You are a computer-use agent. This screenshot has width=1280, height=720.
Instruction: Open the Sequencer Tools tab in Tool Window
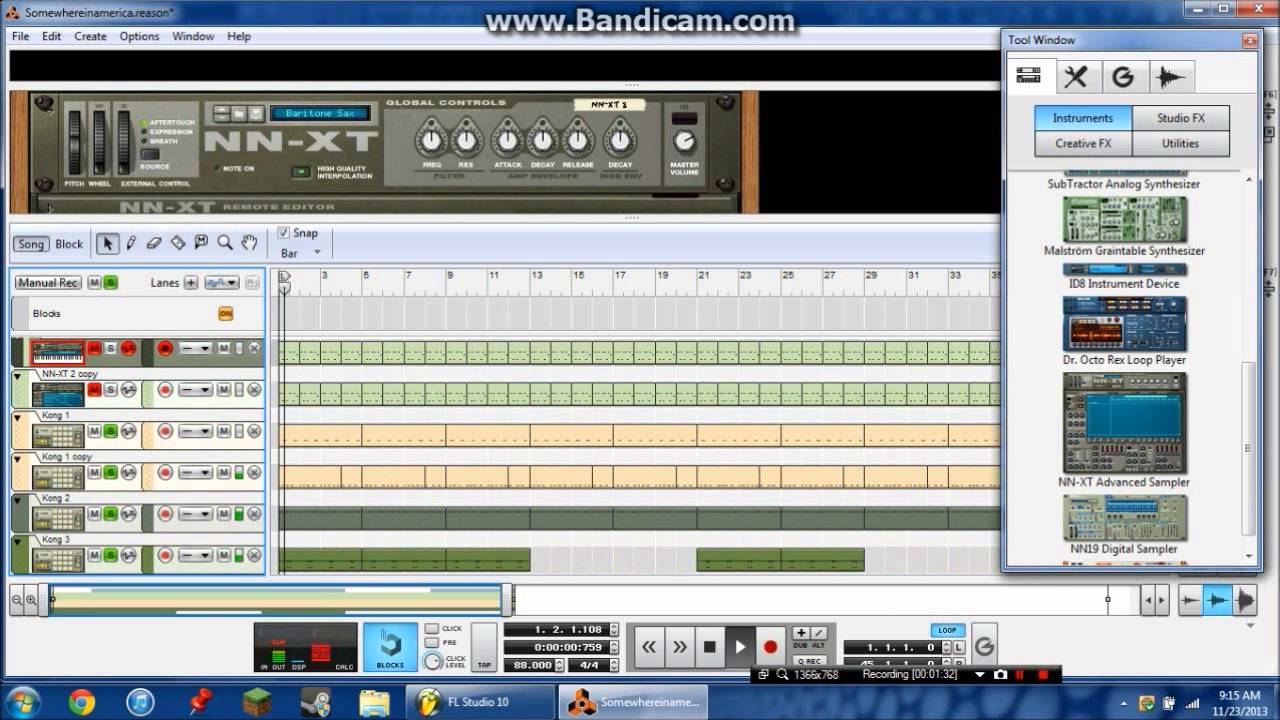coord(1076,76)
